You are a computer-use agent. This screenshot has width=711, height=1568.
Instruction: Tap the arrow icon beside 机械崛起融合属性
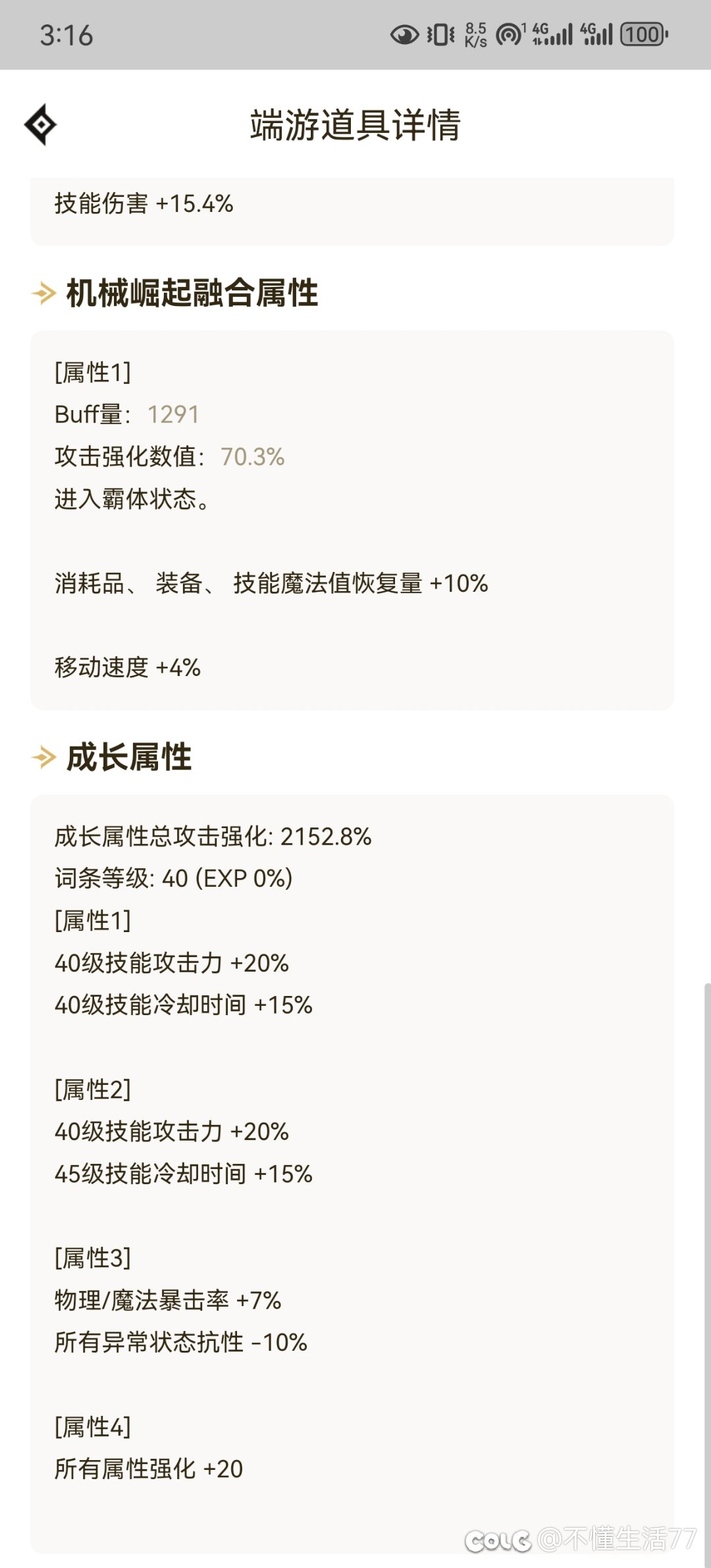pyautogui.click(x=43, y=293)
